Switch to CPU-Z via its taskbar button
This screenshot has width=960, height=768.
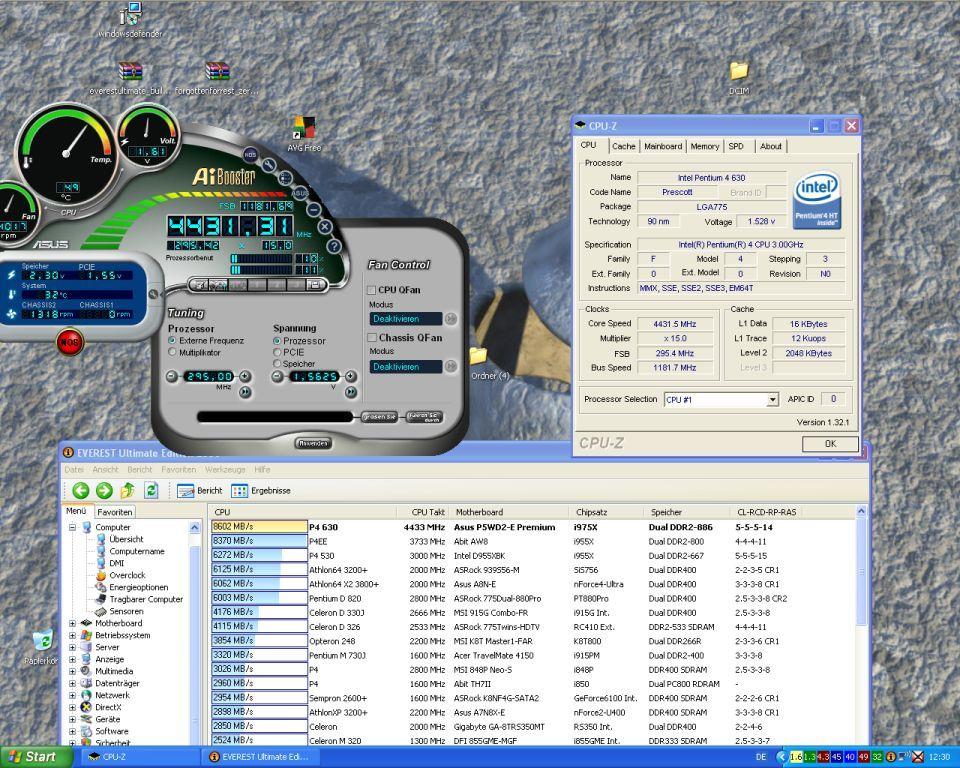pos(140,757)
